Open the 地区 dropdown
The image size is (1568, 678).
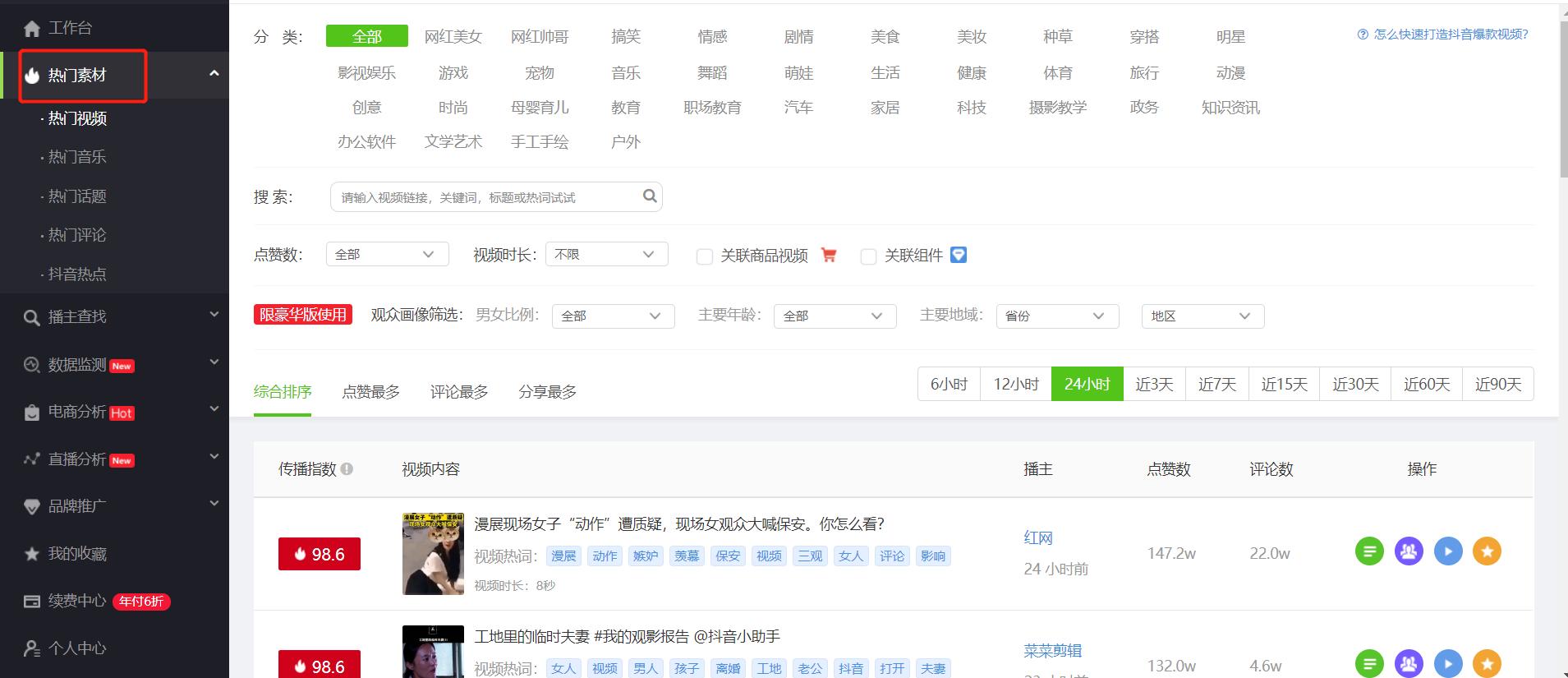[1203, 316]
